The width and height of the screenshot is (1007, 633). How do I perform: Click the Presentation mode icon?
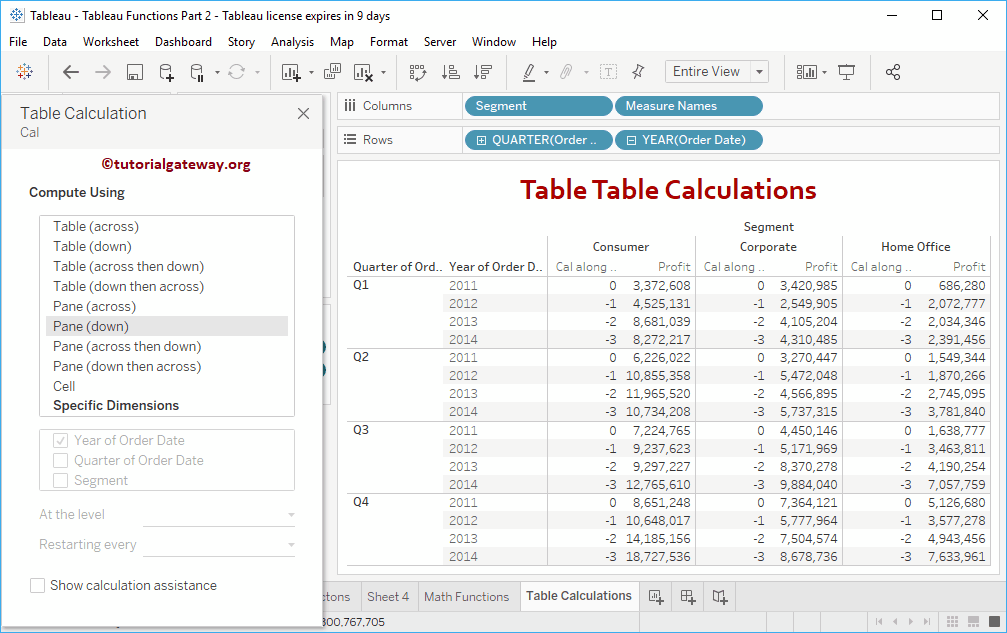847,72
